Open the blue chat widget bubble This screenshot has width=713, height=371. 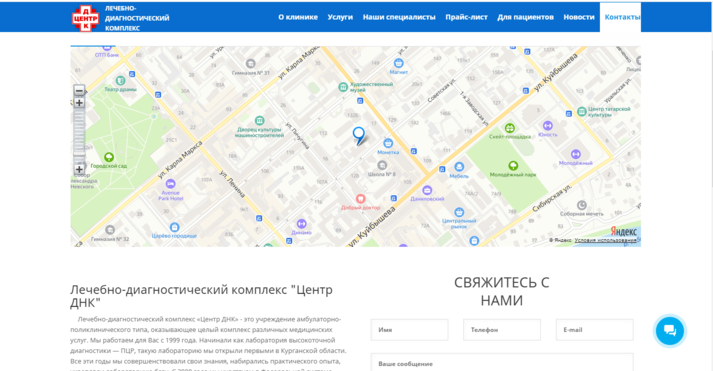669,331
